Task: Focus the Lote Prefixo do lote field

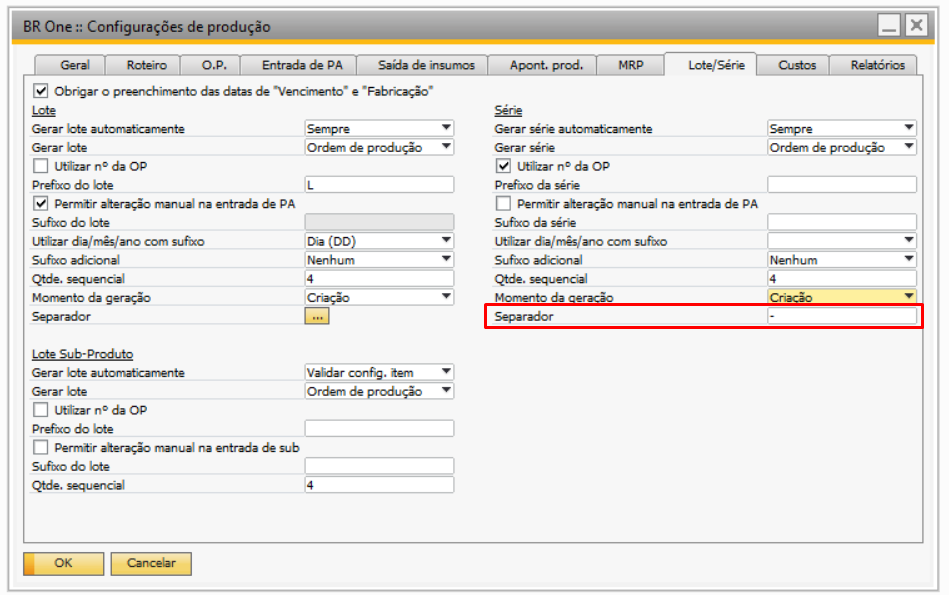Action: point(378,185)
